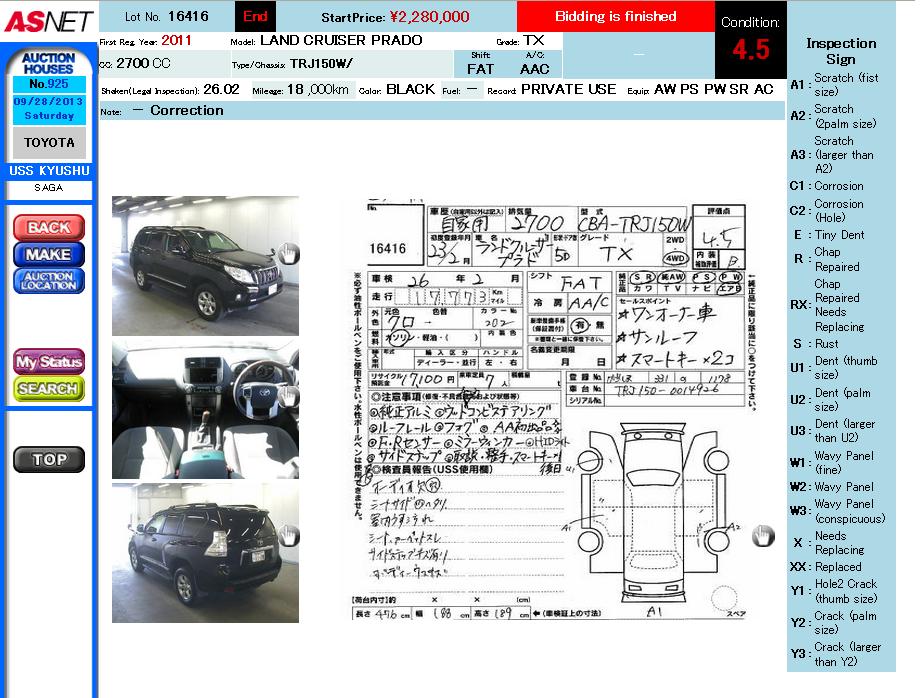The height and width of the screenshot is (698, 920).
Task: Select the TOYOTA make box
Action: (49, 143)
